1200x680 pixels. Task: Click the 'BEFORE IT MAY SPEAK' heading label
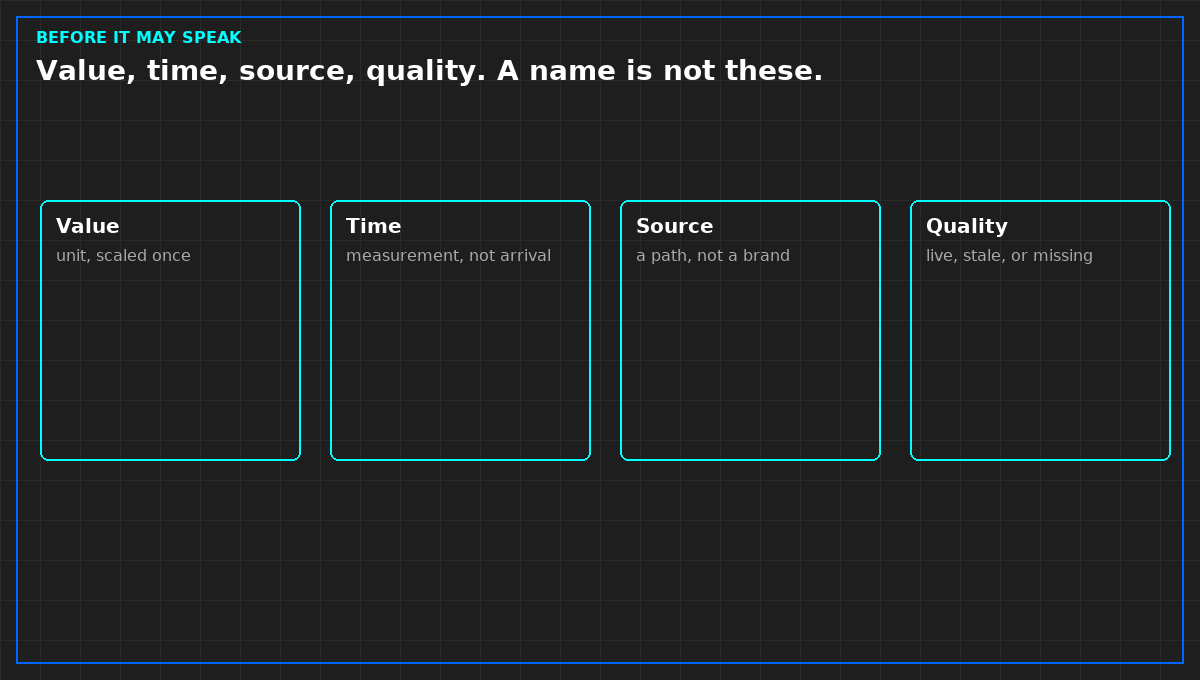coord(139,38)
